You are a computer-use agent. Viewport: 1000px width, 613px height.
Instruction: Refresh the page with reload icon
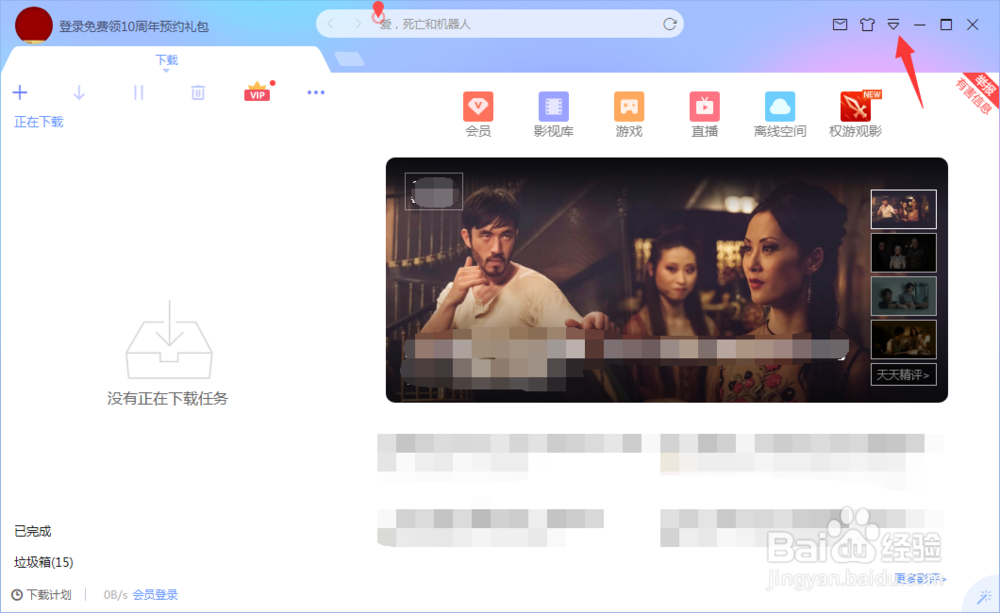670,24
